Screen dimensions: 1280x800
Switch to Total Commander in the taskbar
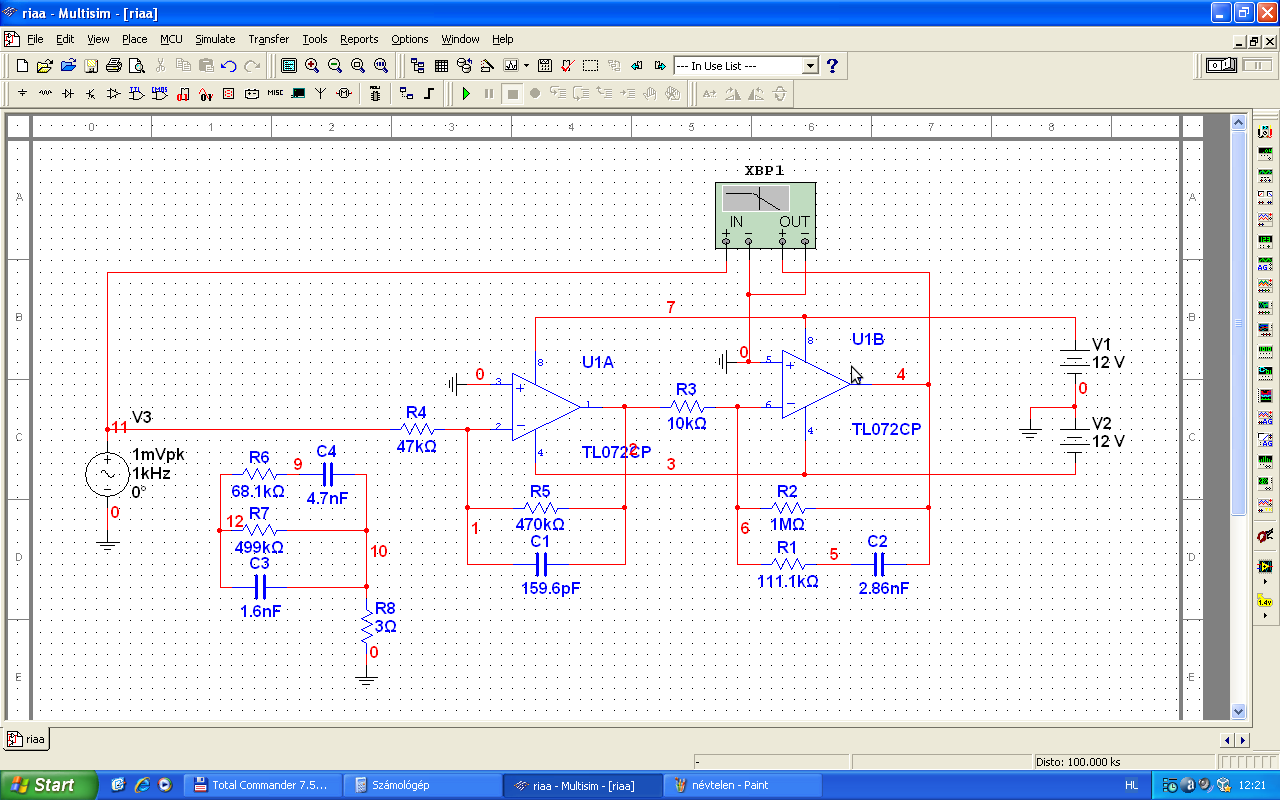coord(262,785)
